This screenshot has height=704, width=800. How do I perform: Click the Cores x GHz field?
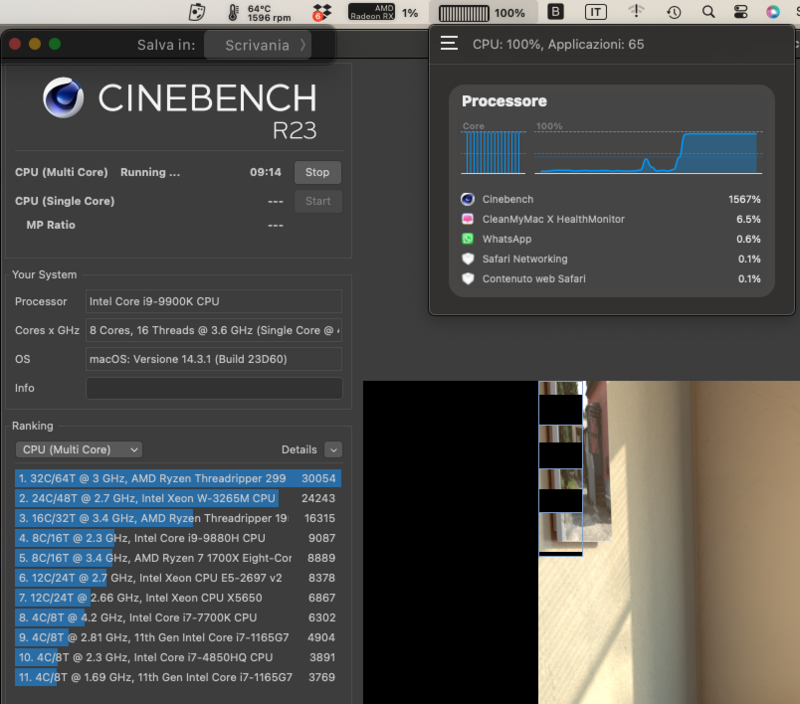click(x=214, y=330)
